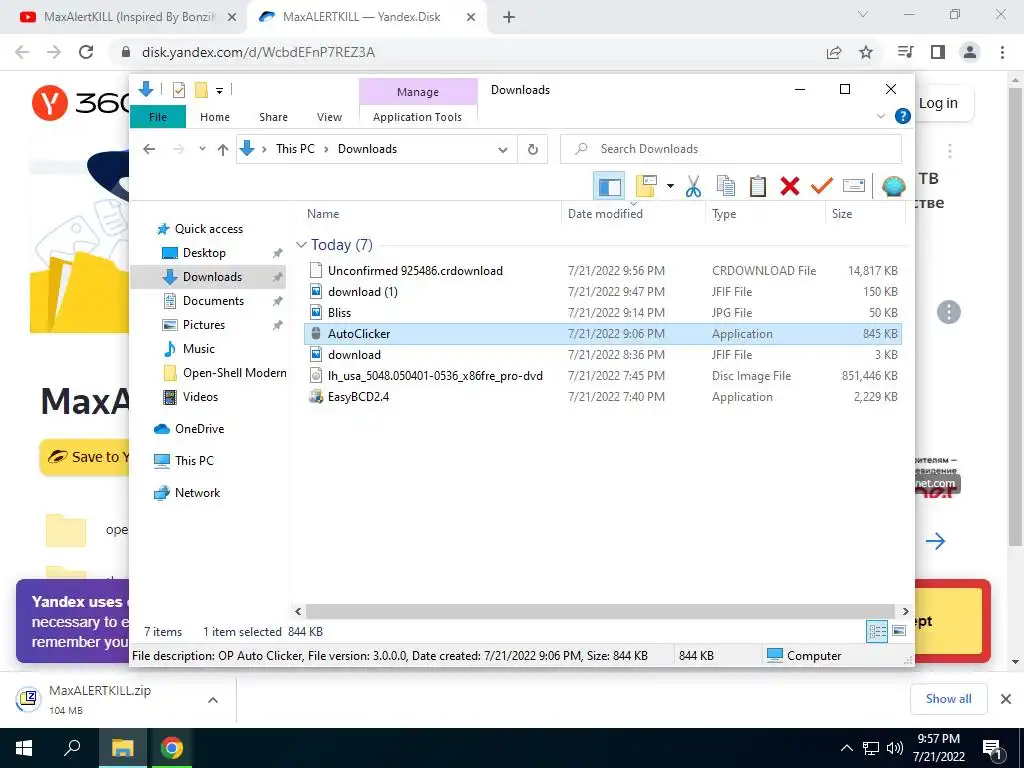Open Chrome media control icon

click(x=906, y=52)
